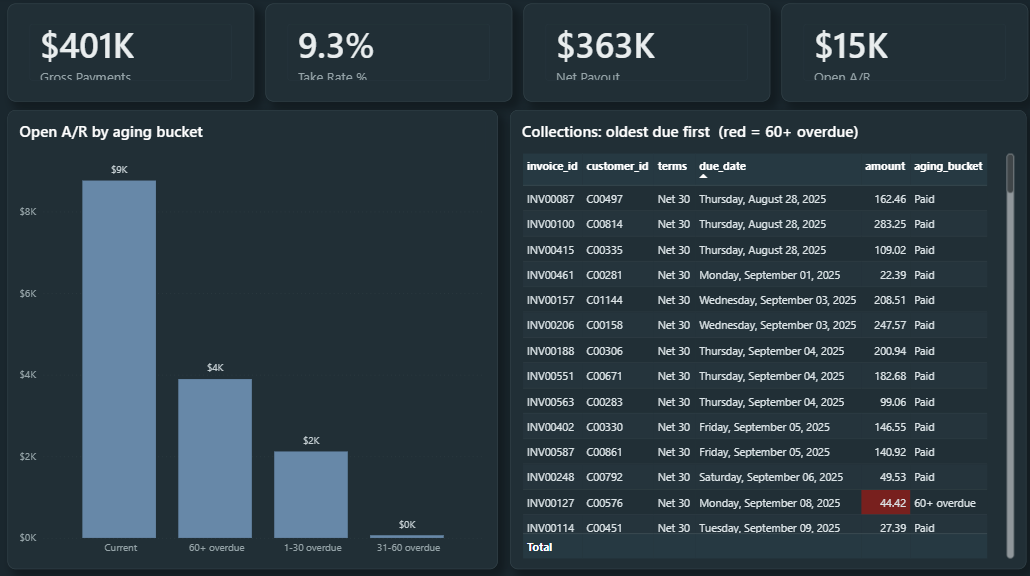Click the Monday, September 01, 2025 date
Viewport: 1030px width, 576px height.
point(769,275)
